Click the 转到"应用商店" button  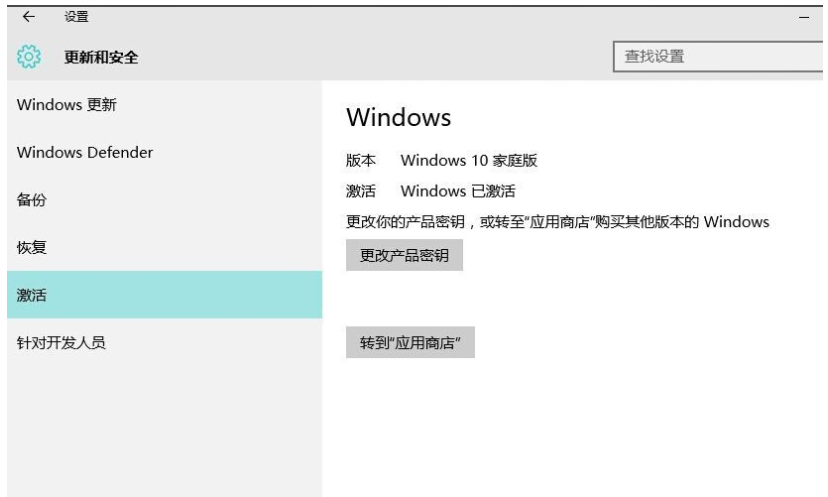[x=410, y=342]
